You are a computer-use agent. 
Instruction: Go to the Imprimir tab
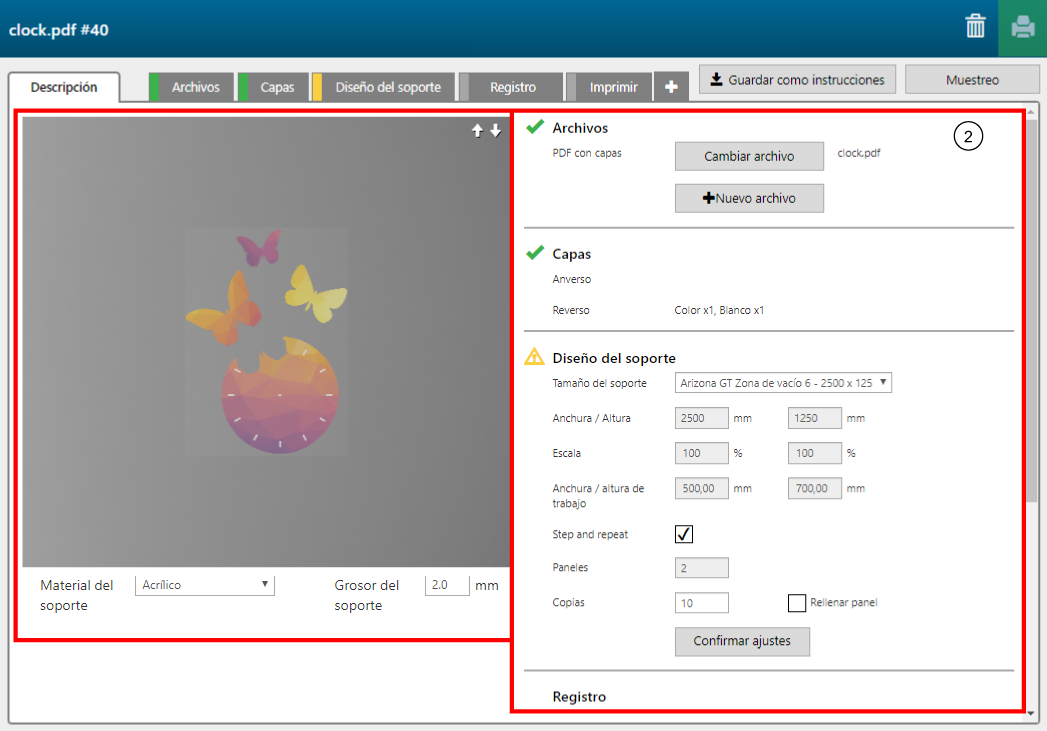[x=612, y=87]
